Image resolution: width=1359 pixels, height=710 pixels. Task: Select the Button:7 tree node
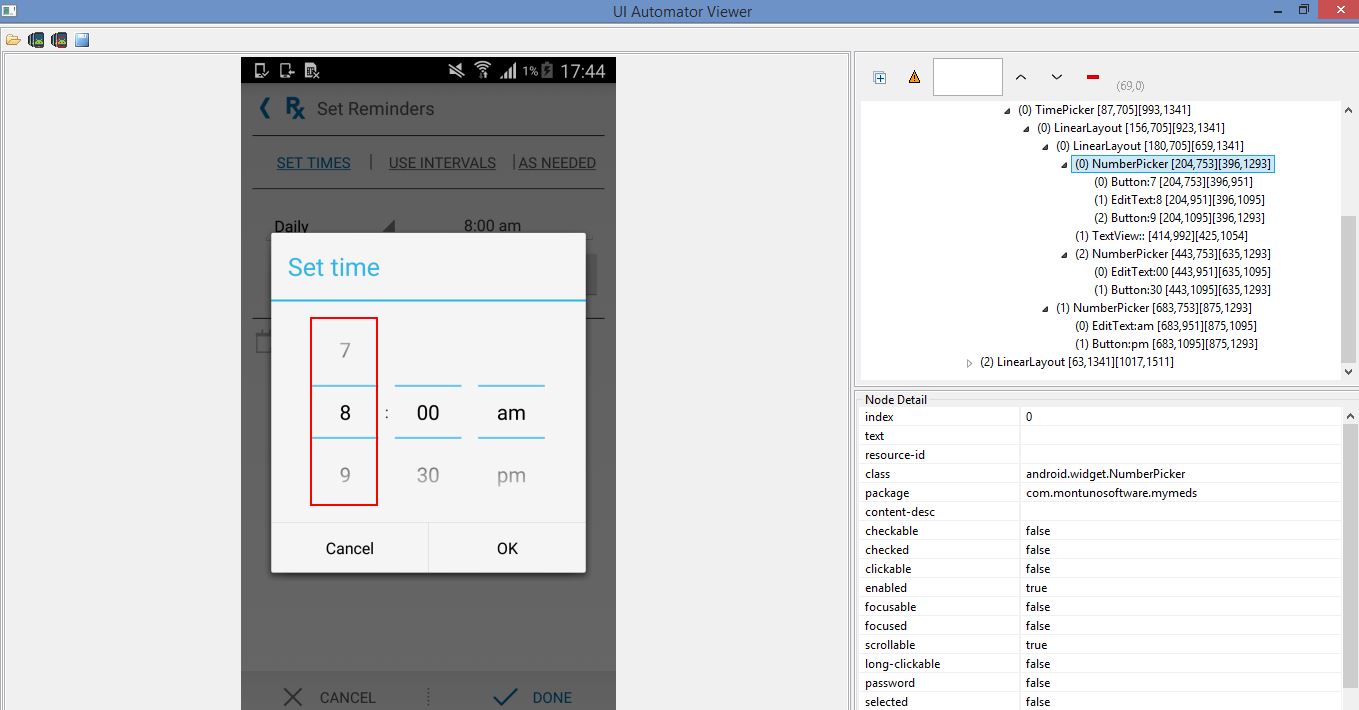click(1173, 182)
